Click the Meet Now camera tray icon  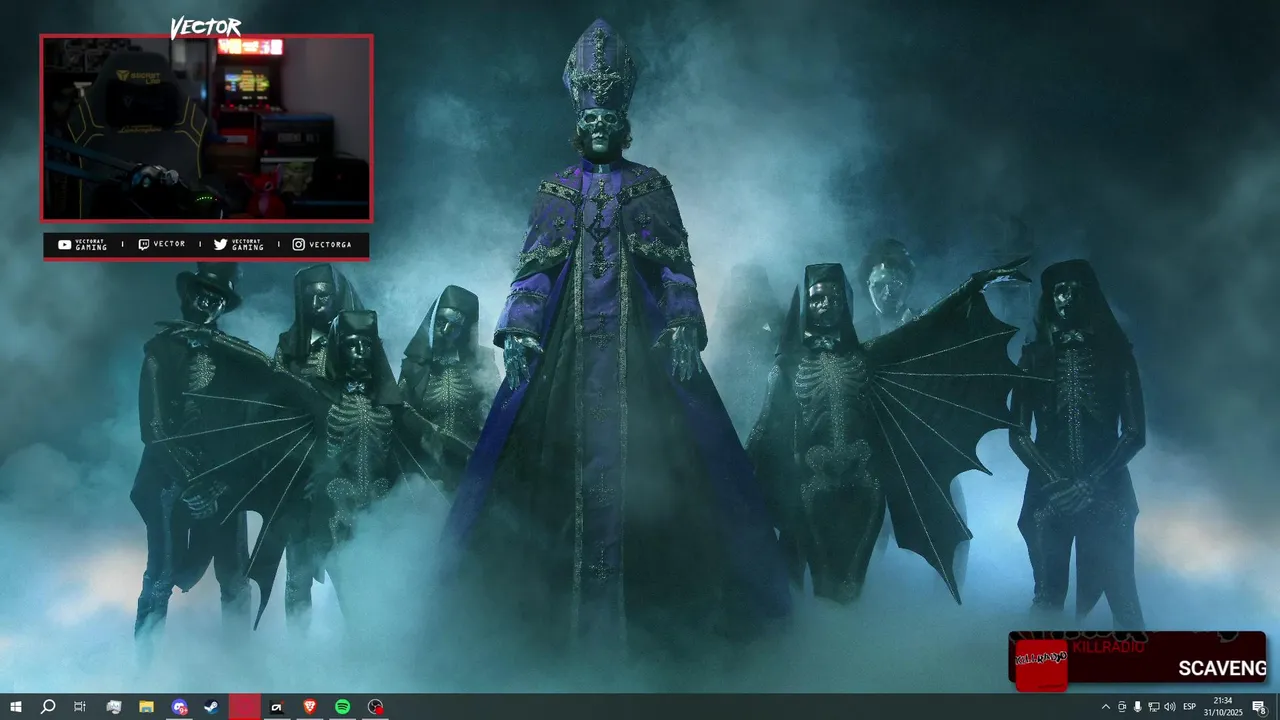point(1121,707)
